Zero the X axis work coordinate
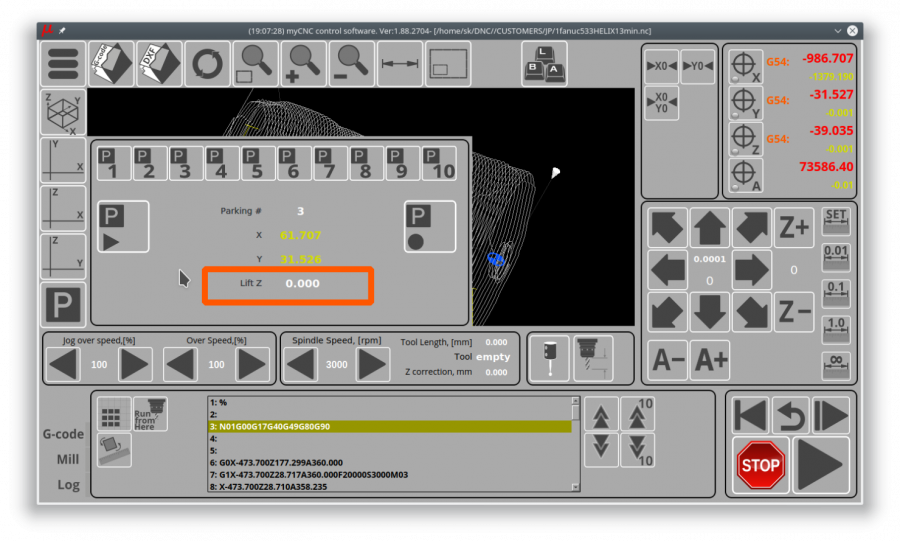 (x=662, y=66)
